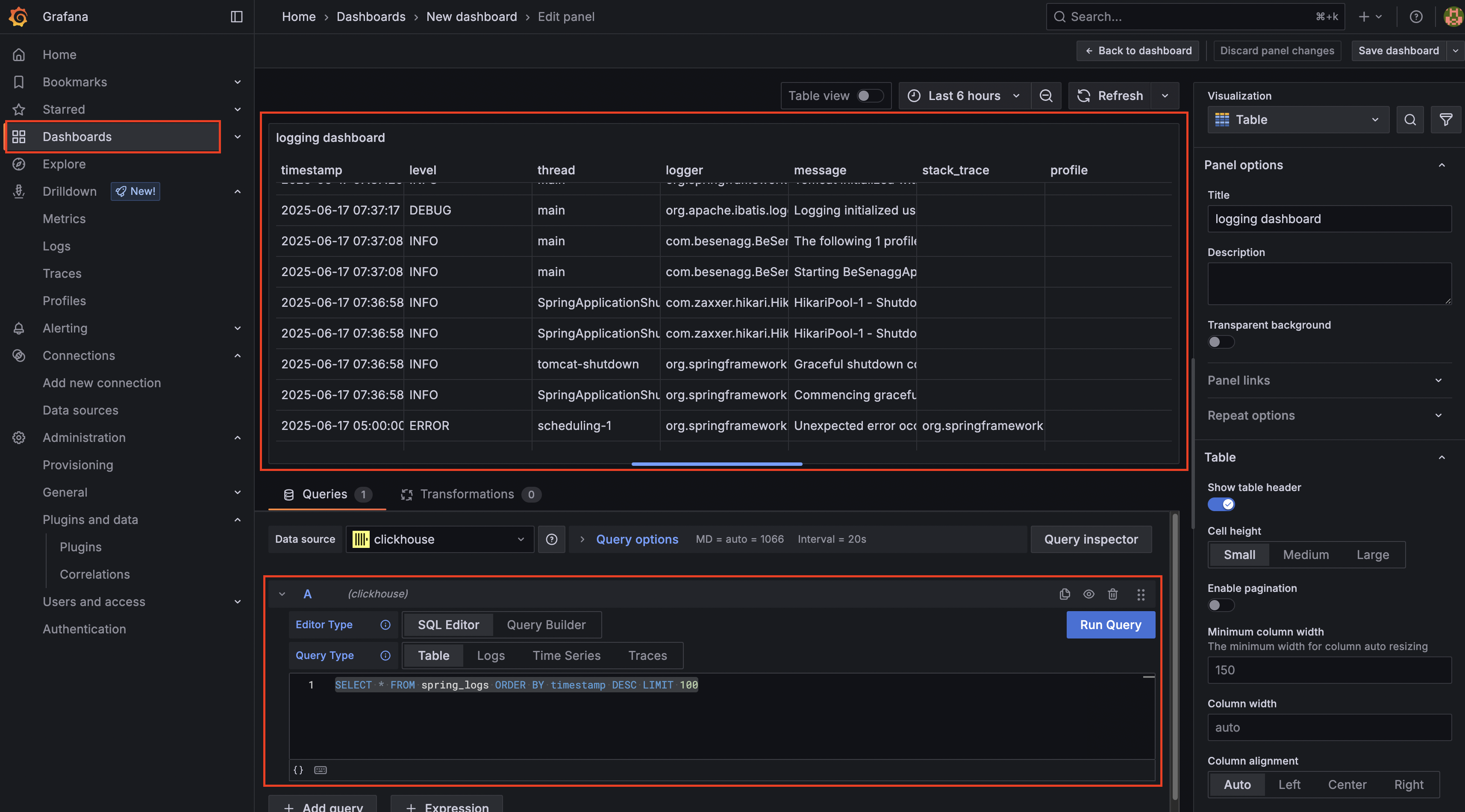Click the Connections icon in sidebar
1465x812 pixels.
19,356
